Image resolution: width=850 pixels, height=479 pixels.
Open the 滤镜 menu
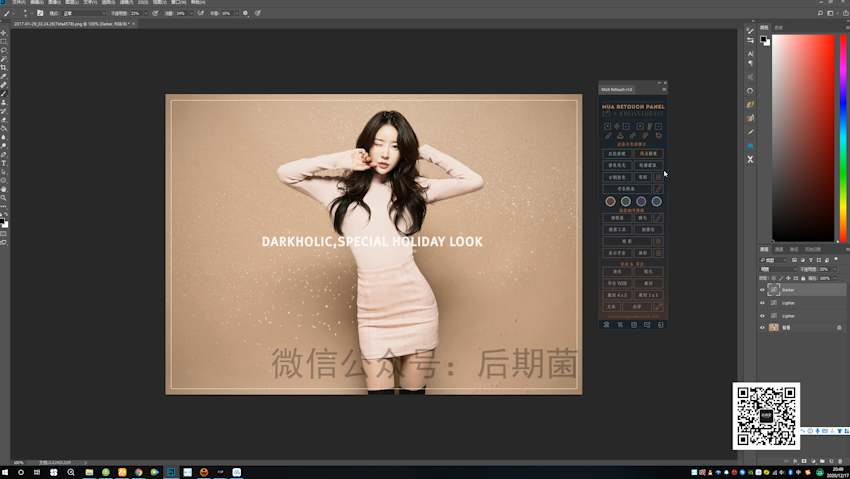[x=126, y=2]
